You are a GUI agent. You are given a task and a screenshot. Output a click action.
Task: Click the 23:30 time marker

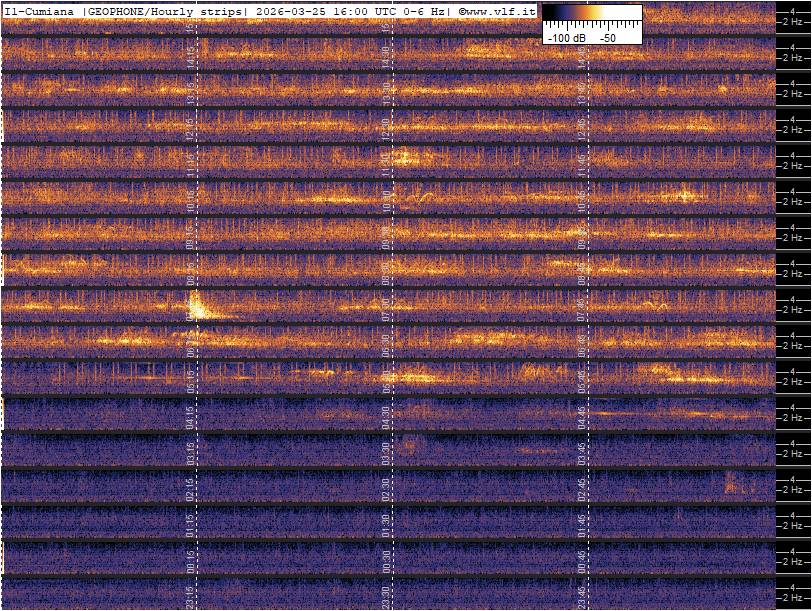pos(386,595)
